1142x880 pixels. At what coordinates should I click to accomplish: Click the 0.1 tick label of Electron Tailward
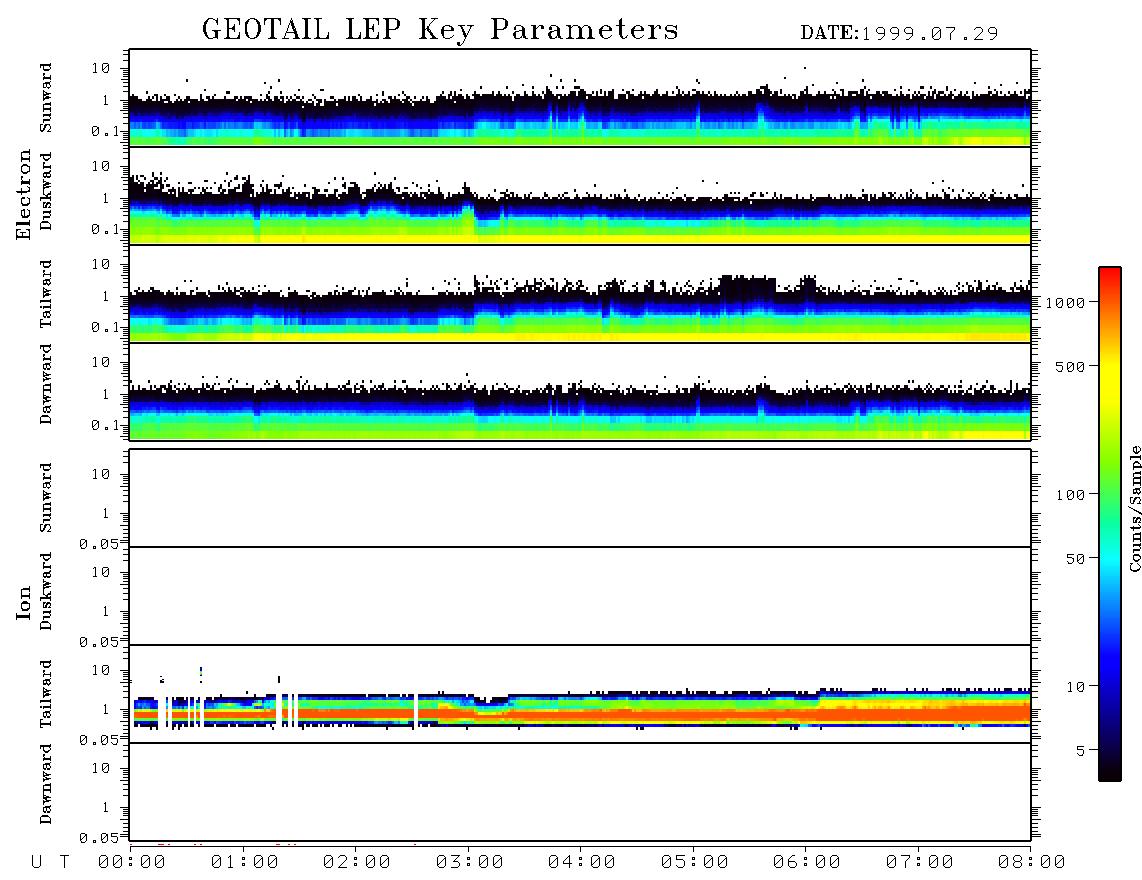(x=105, y=328)
